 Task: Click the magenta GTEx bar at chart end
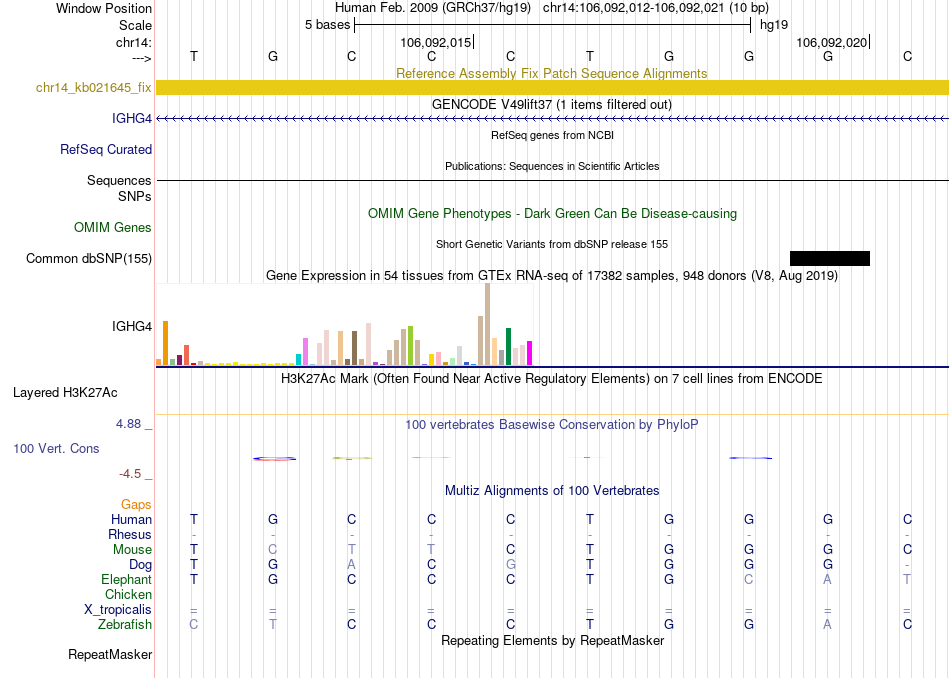(x=530, y=353)
